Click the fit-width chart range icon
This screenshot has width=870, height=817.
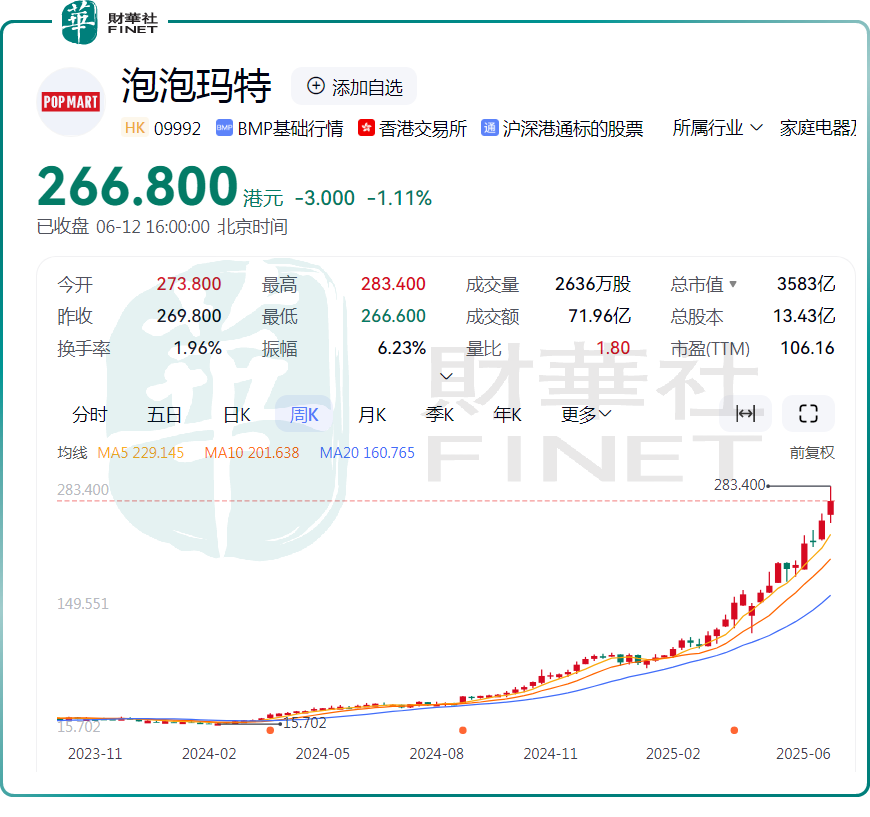(x=745, y=413)
